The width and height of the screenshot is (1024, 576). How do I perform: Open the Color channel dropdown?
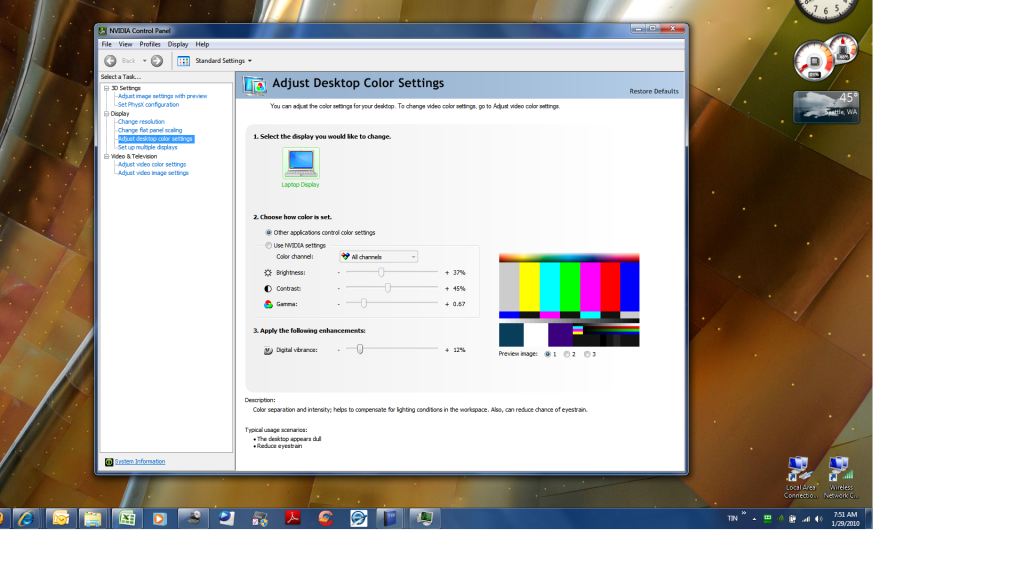tap(378, 257)
